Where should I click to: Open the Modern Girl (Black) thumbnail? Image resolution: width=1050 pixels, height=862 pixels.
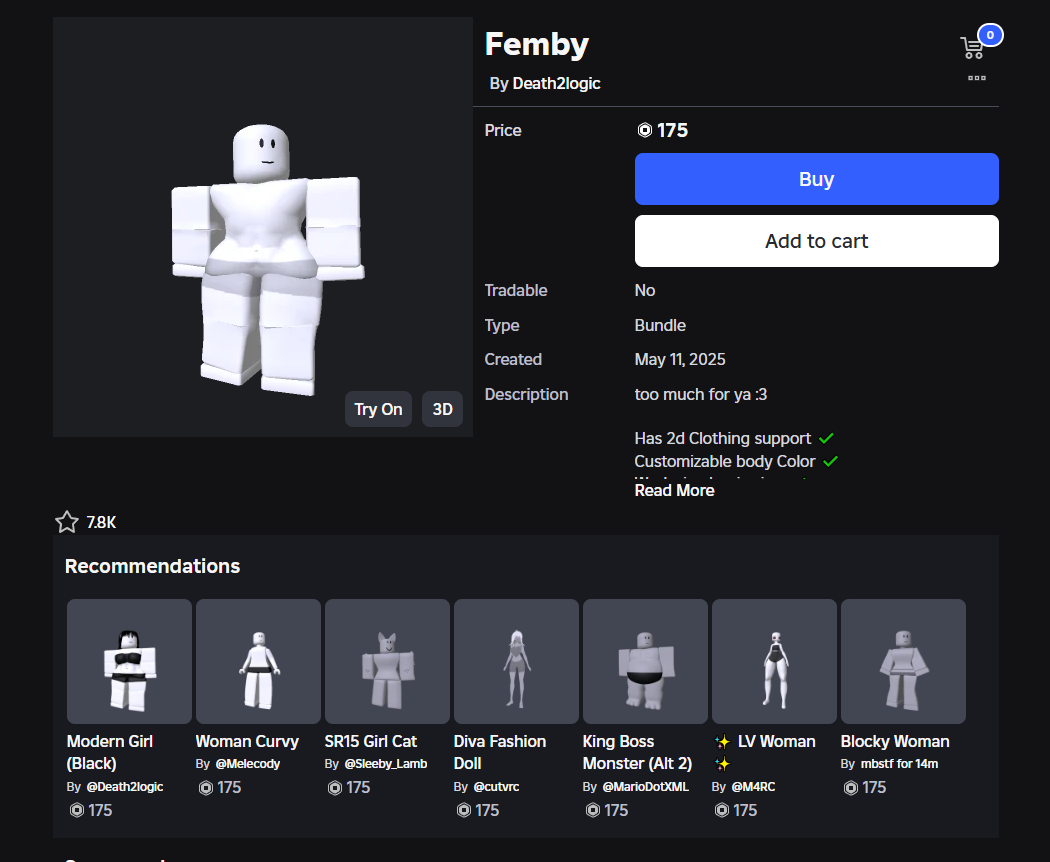[129, 661]
